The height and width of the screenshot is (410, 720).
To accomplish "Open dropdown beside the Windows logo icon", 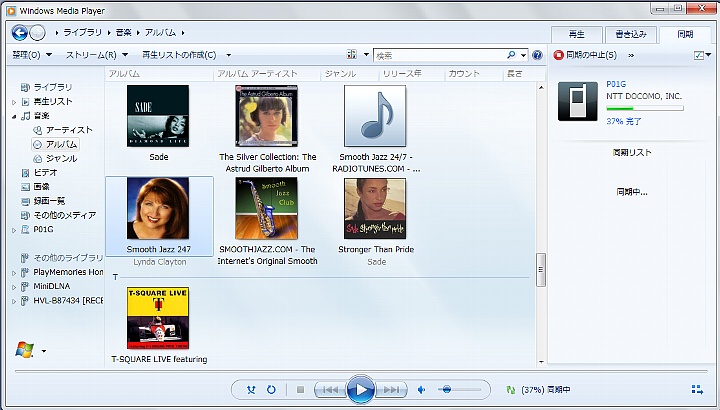I will [44, 351].
